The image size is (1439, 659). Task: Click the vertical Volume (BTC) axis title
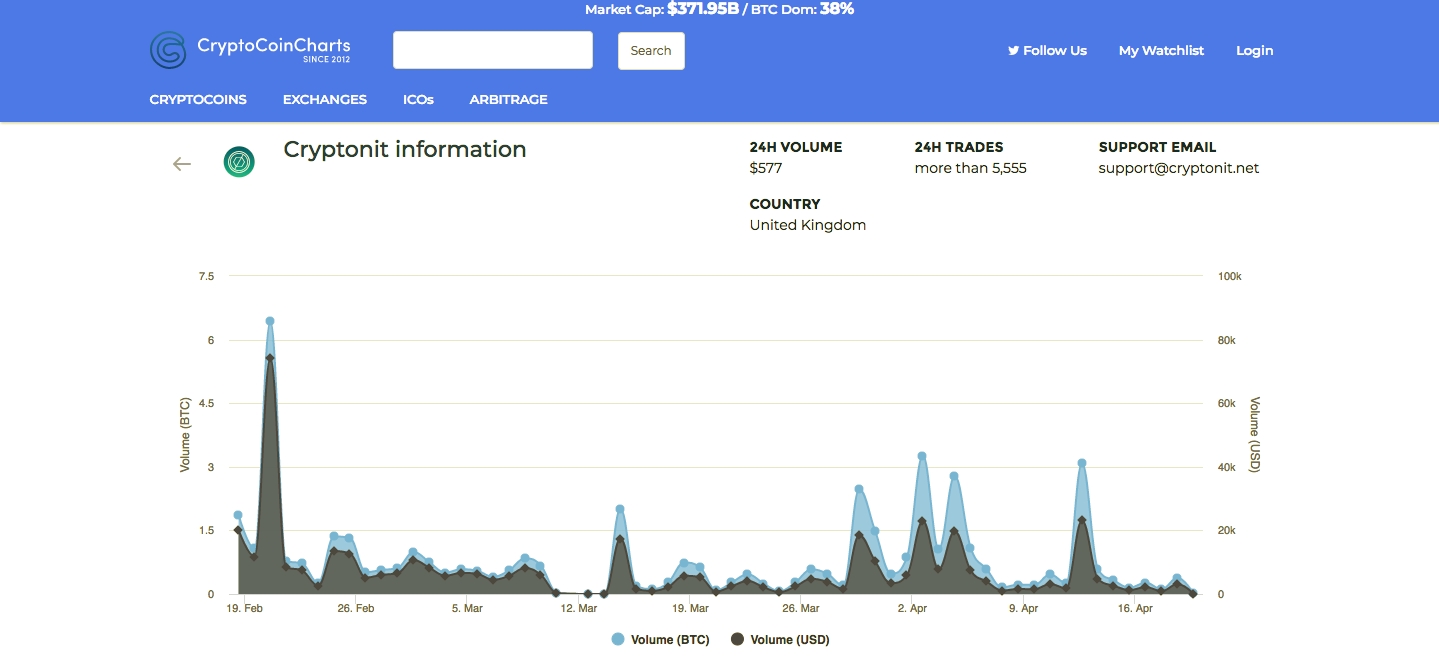click(185, 435)
